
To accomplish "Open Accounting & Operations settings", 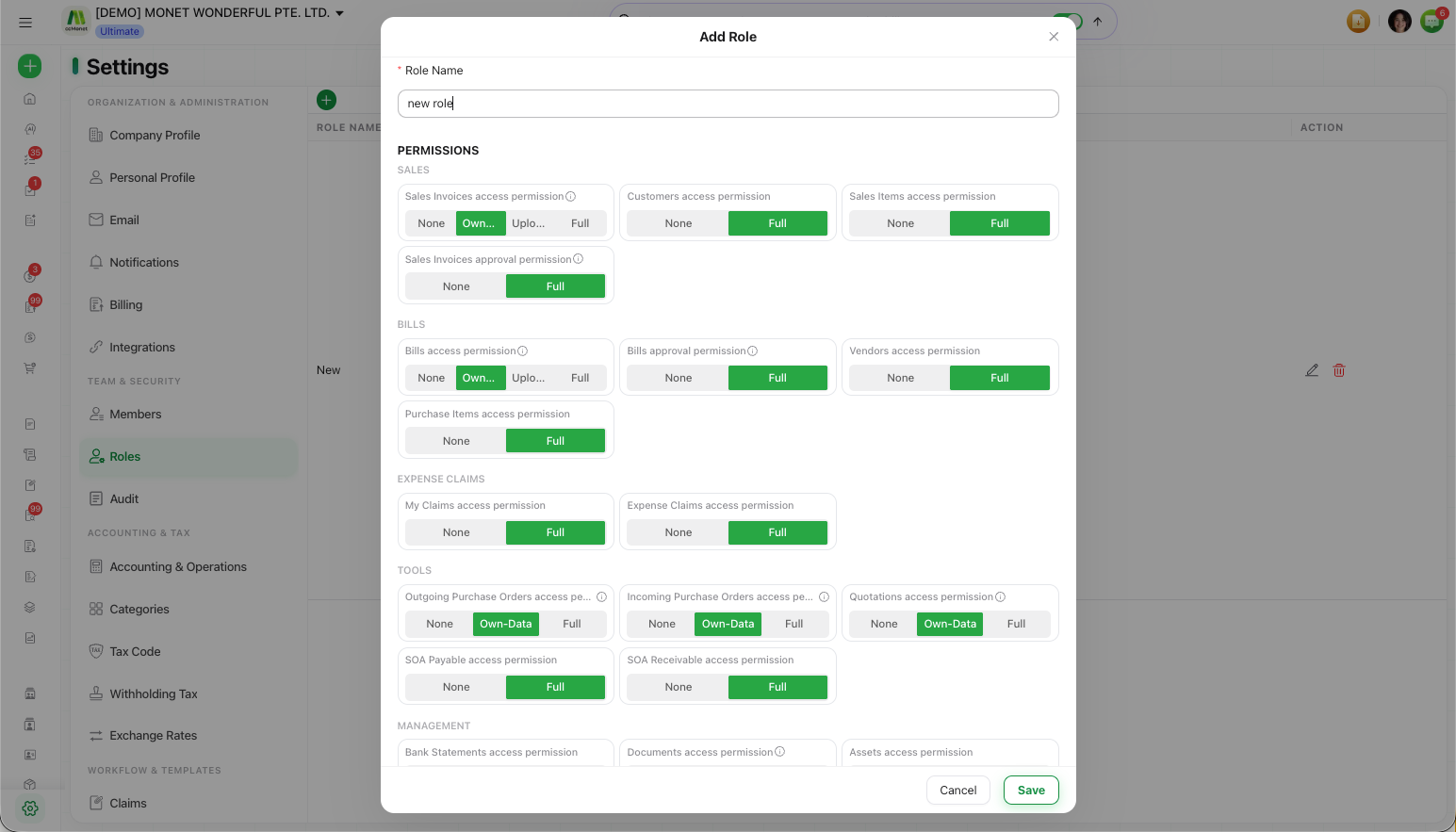I will (188, 566).
